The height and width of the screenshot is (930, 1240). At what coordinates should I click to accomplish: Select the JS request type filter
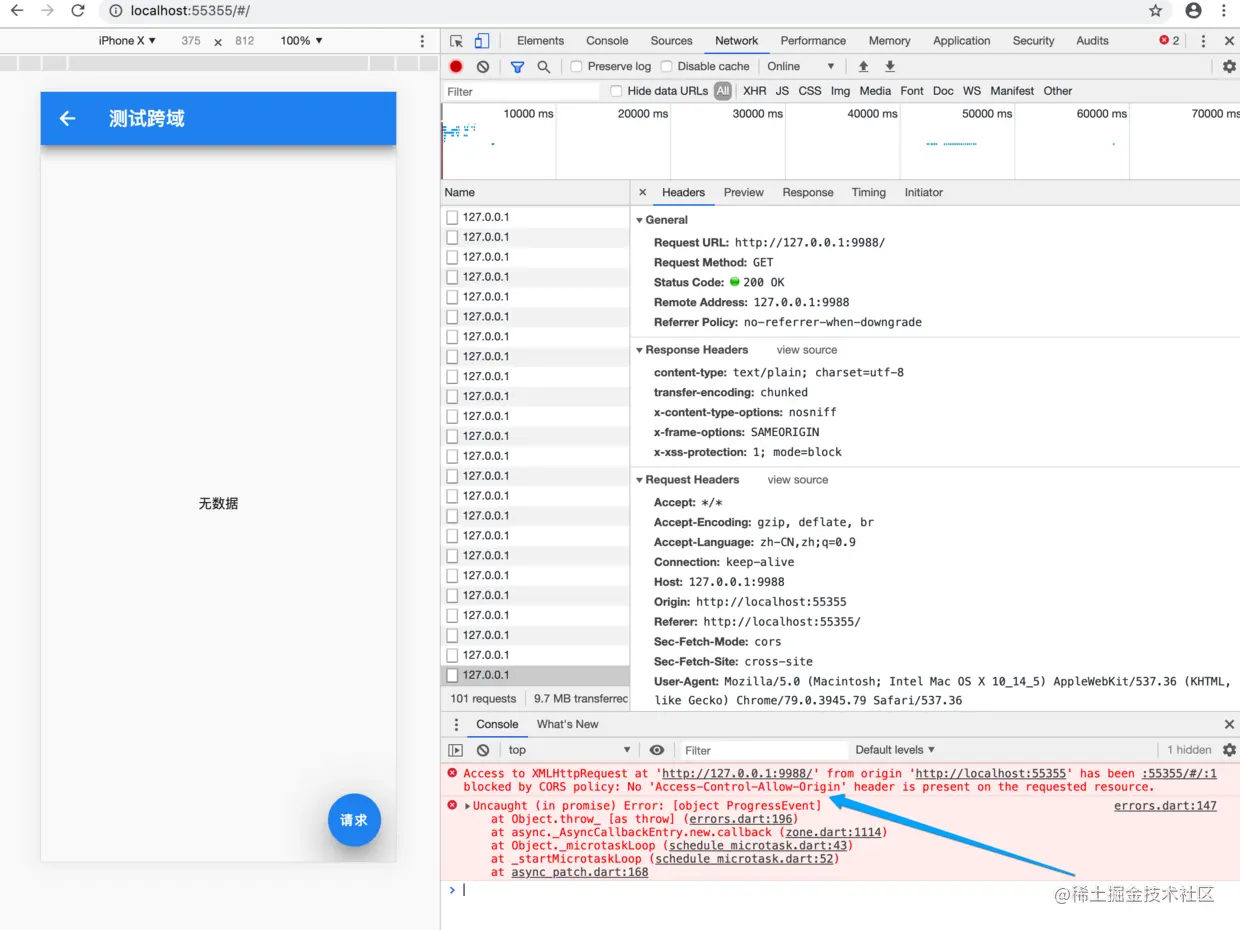point(782,91)
